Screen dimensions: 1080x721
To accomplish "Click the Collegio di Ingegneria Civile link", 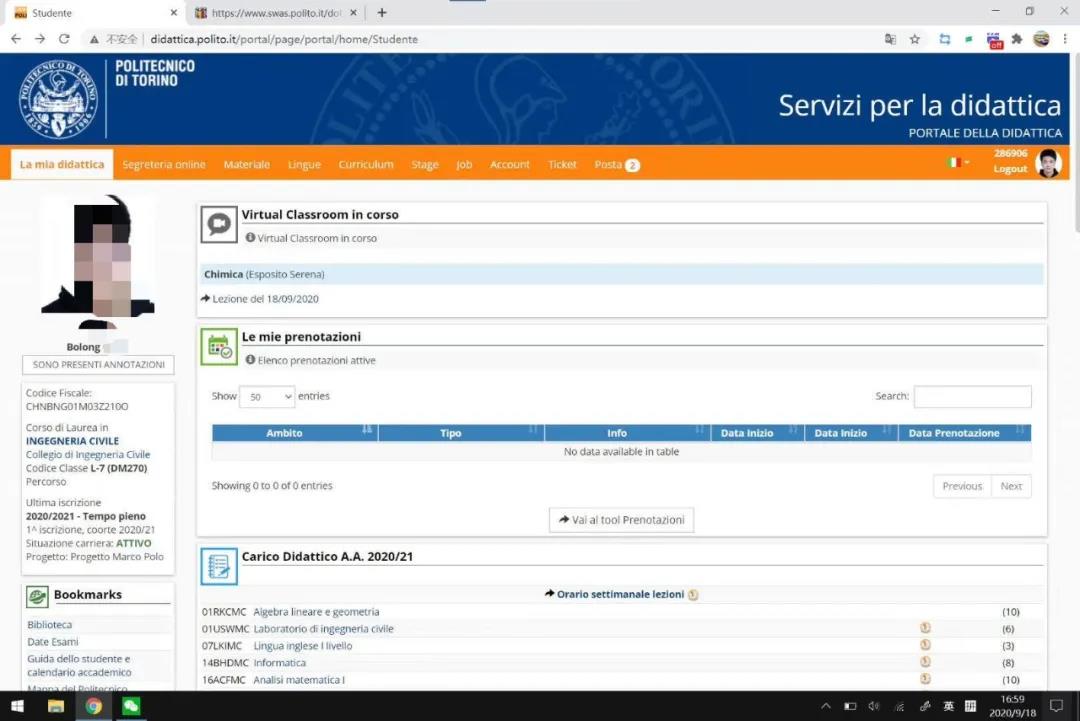I will (x=87, y=454).
